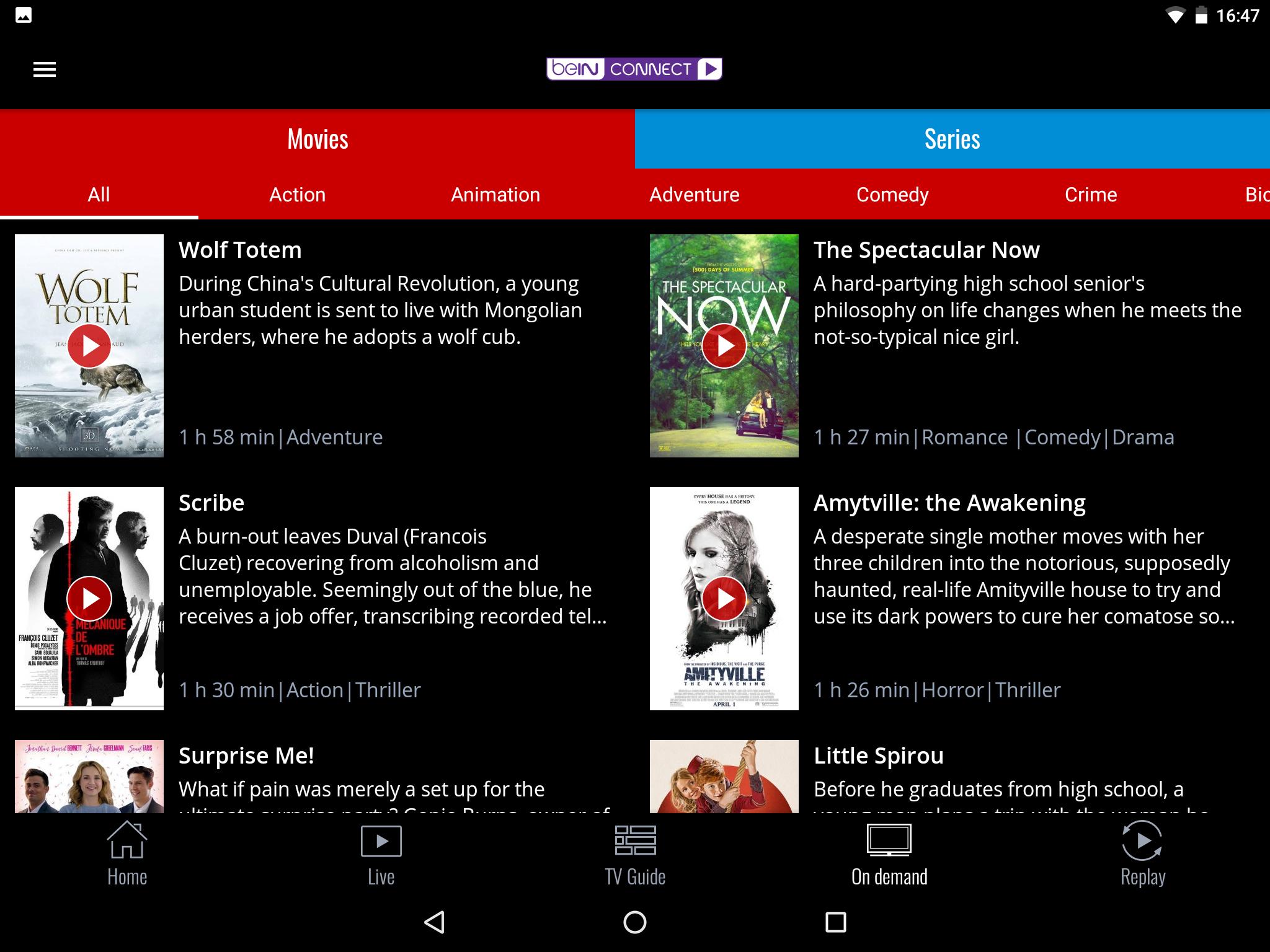
Task: Filter movies by Action genre
Action: 297,195
